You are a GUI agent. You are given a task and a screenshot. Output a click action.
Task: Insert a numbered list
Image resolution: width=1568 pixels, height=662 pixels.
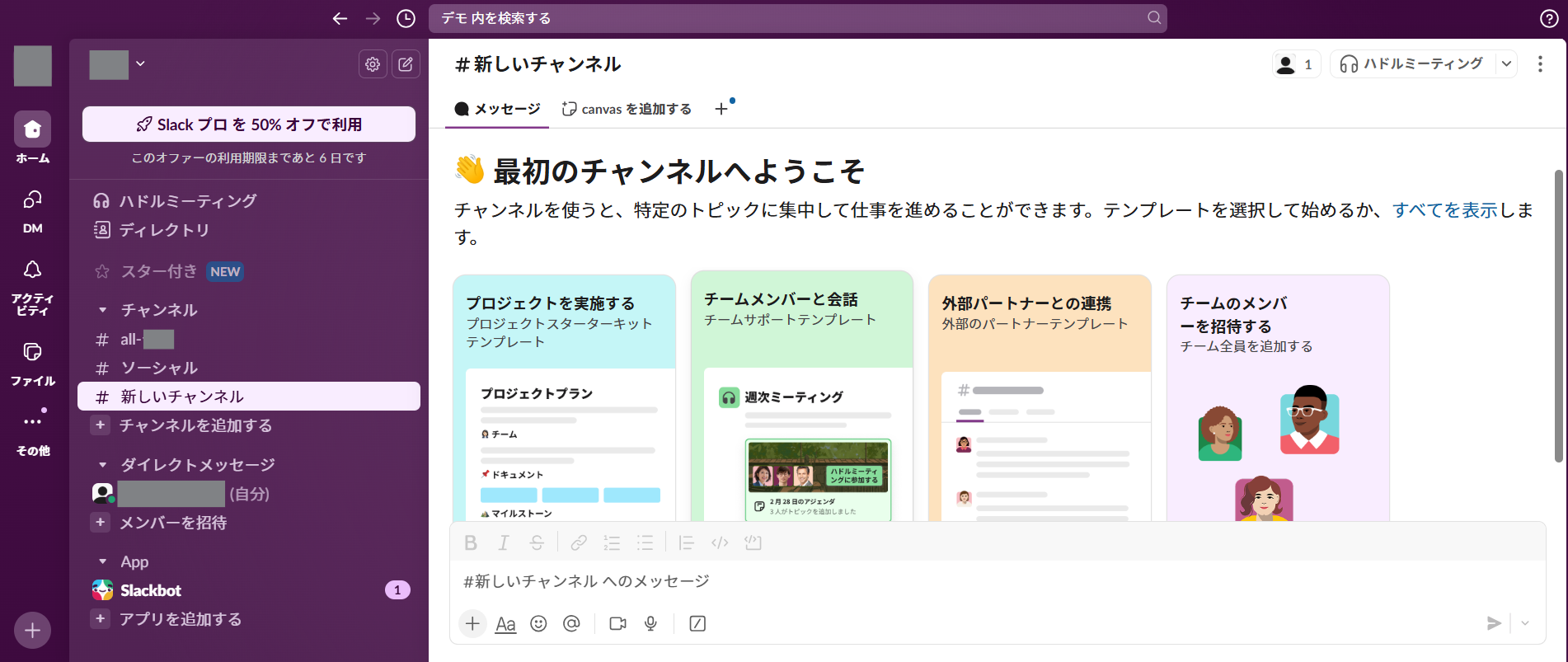point(612,542)
